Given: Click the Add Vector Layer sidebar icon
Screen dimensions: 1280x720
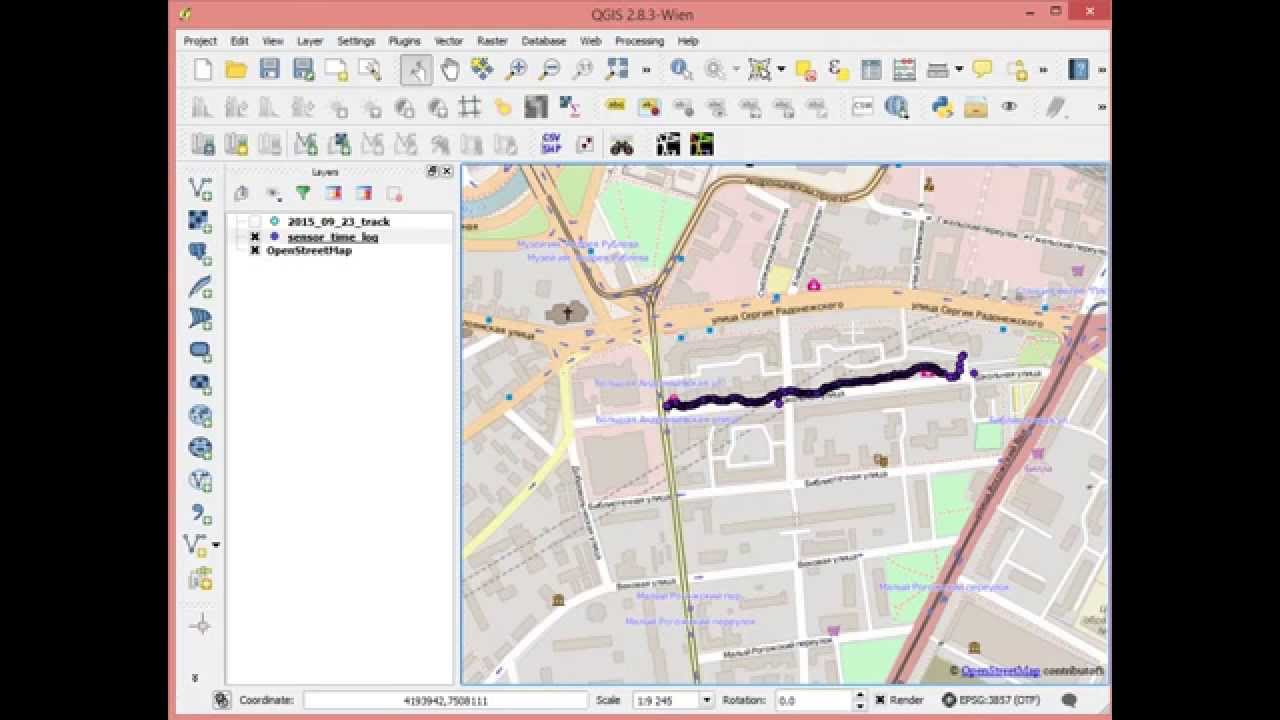Looking at the screenshot, I should (x=200, y=189).
